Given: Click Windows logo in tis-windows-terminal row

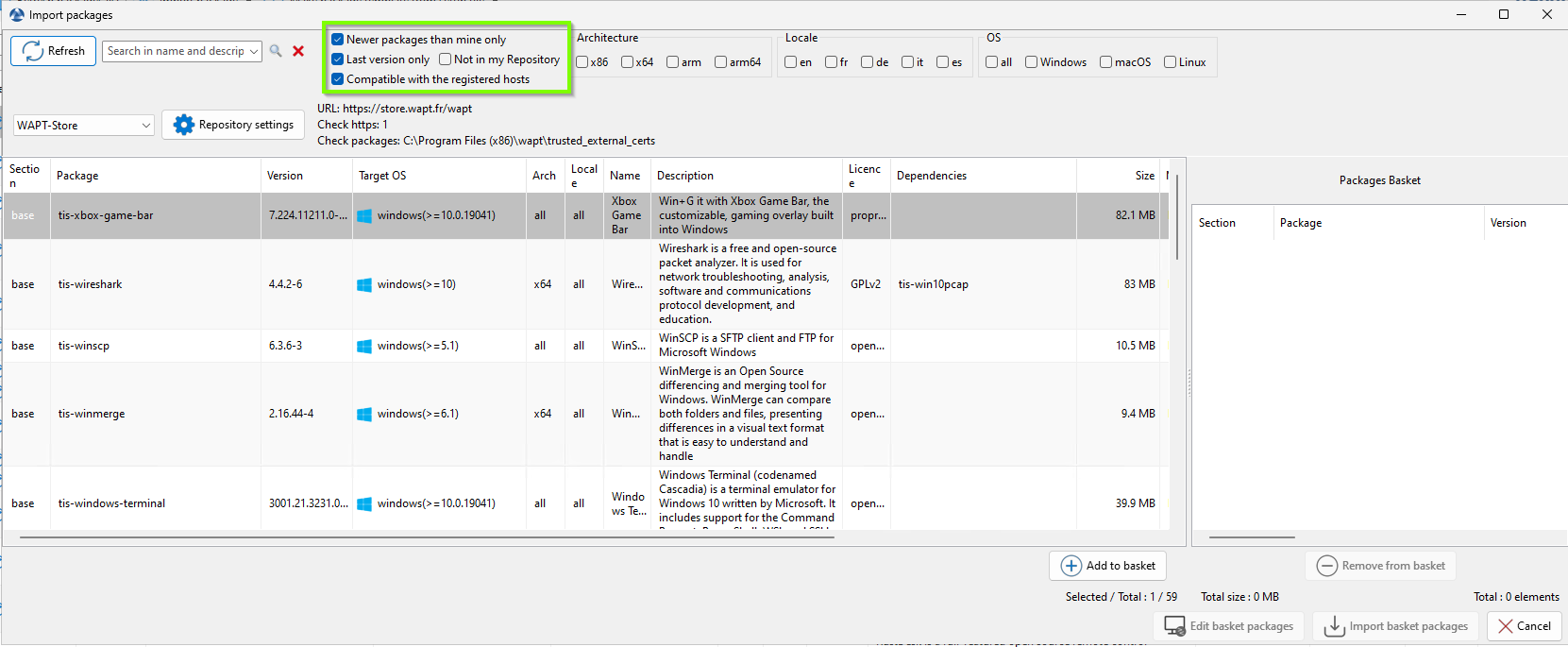Looking at the screenshot, I should coord(364,503).
